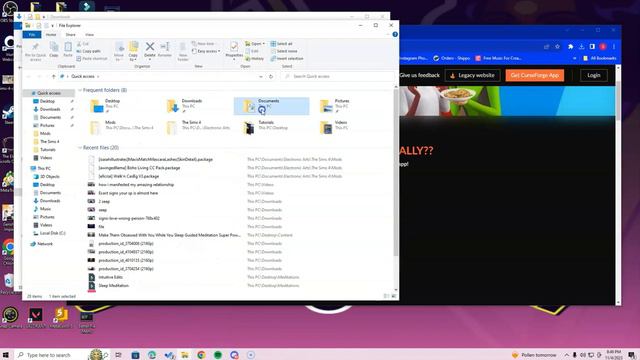The image size is (640, 360).
Task: Click the browser bookmark star icon
Action: pos(557,47)
